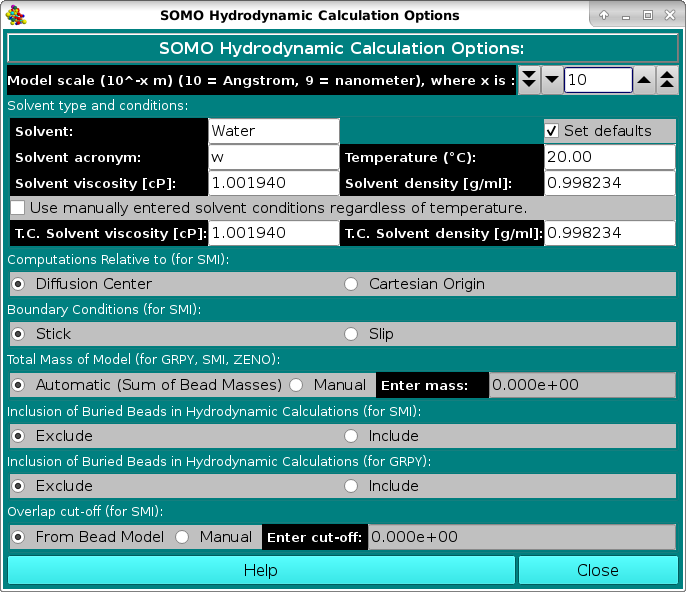The image size is (686, 592).
Task: Click the SOMO application icon in title bar
Action: pyautogui.click(x=16, y=15)
